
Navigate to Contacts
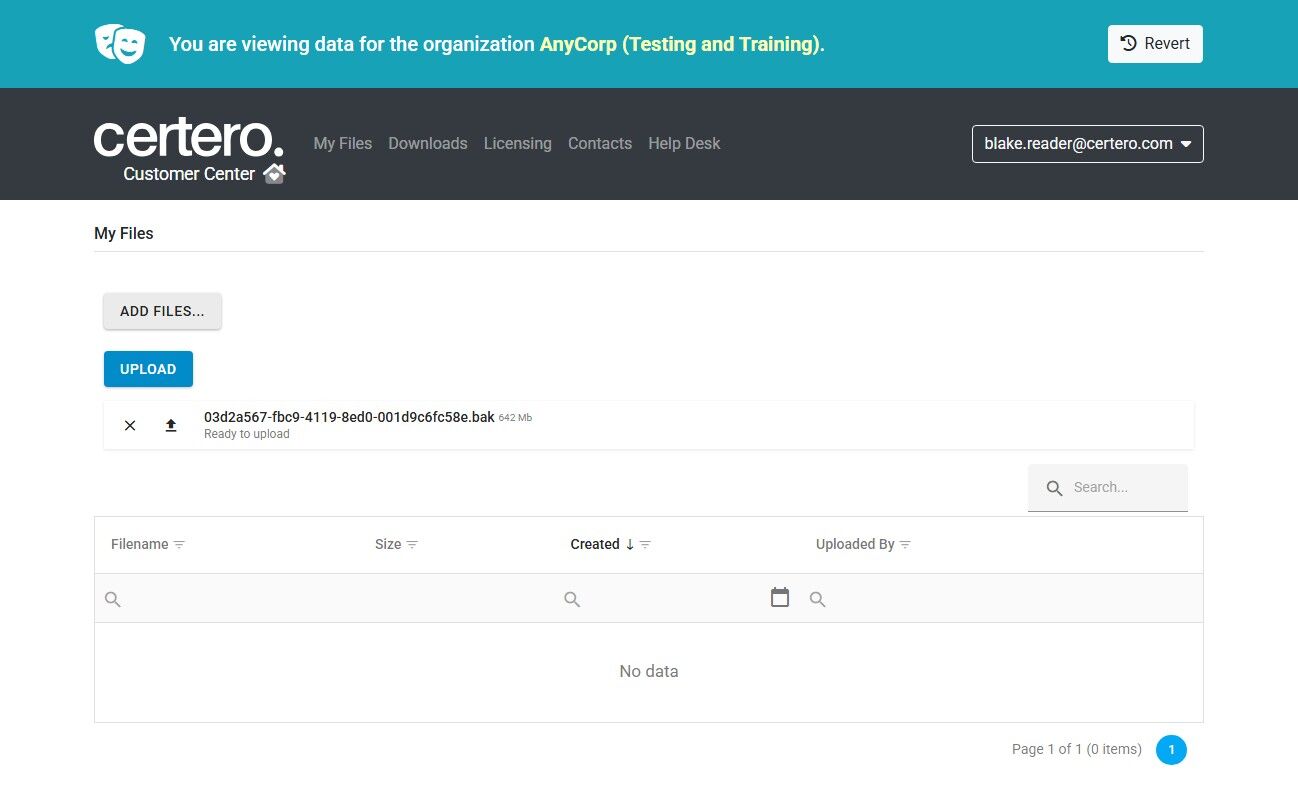coord(600,144)
